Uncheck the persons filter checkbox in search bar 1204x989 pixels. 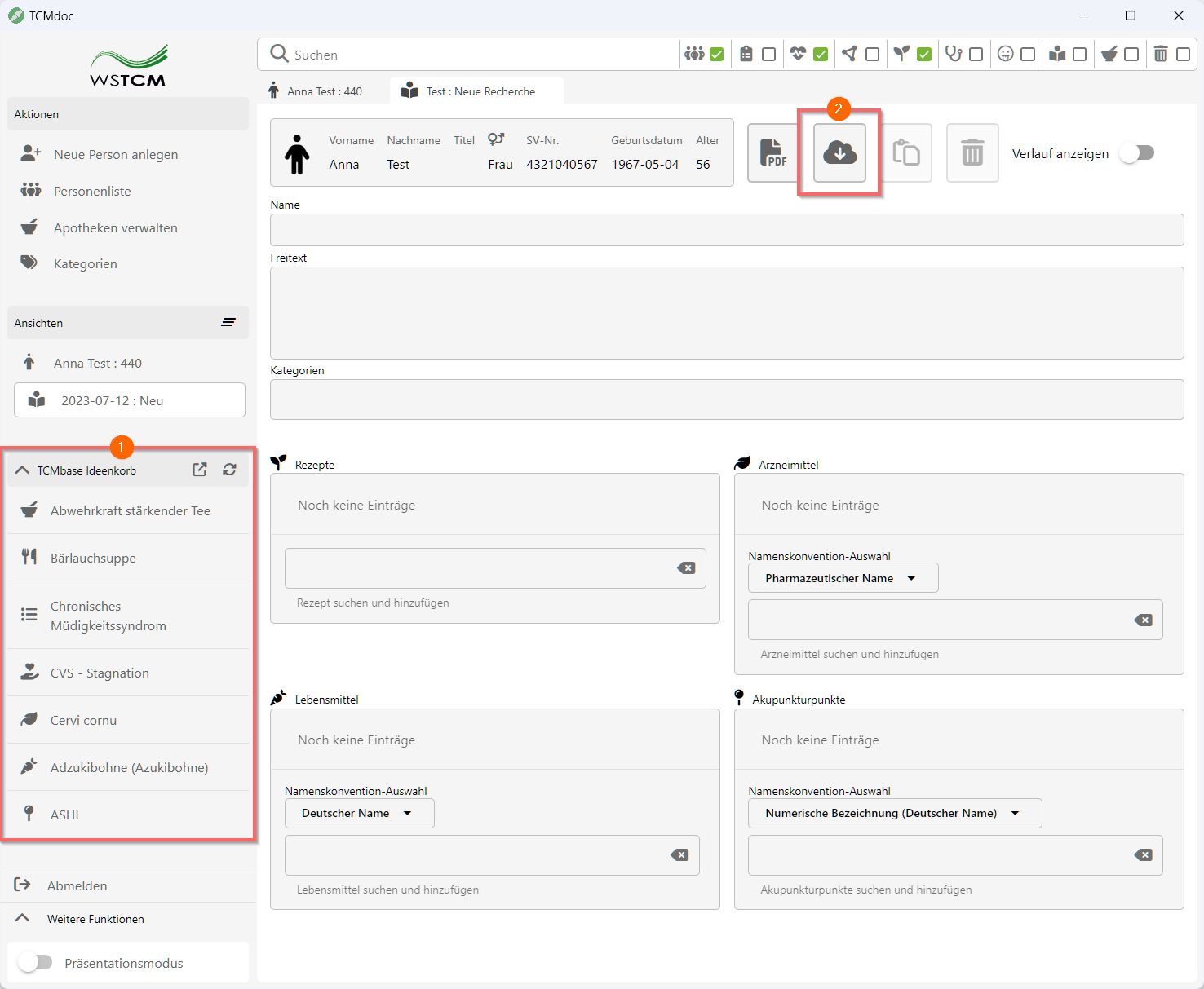click(717, 55)
